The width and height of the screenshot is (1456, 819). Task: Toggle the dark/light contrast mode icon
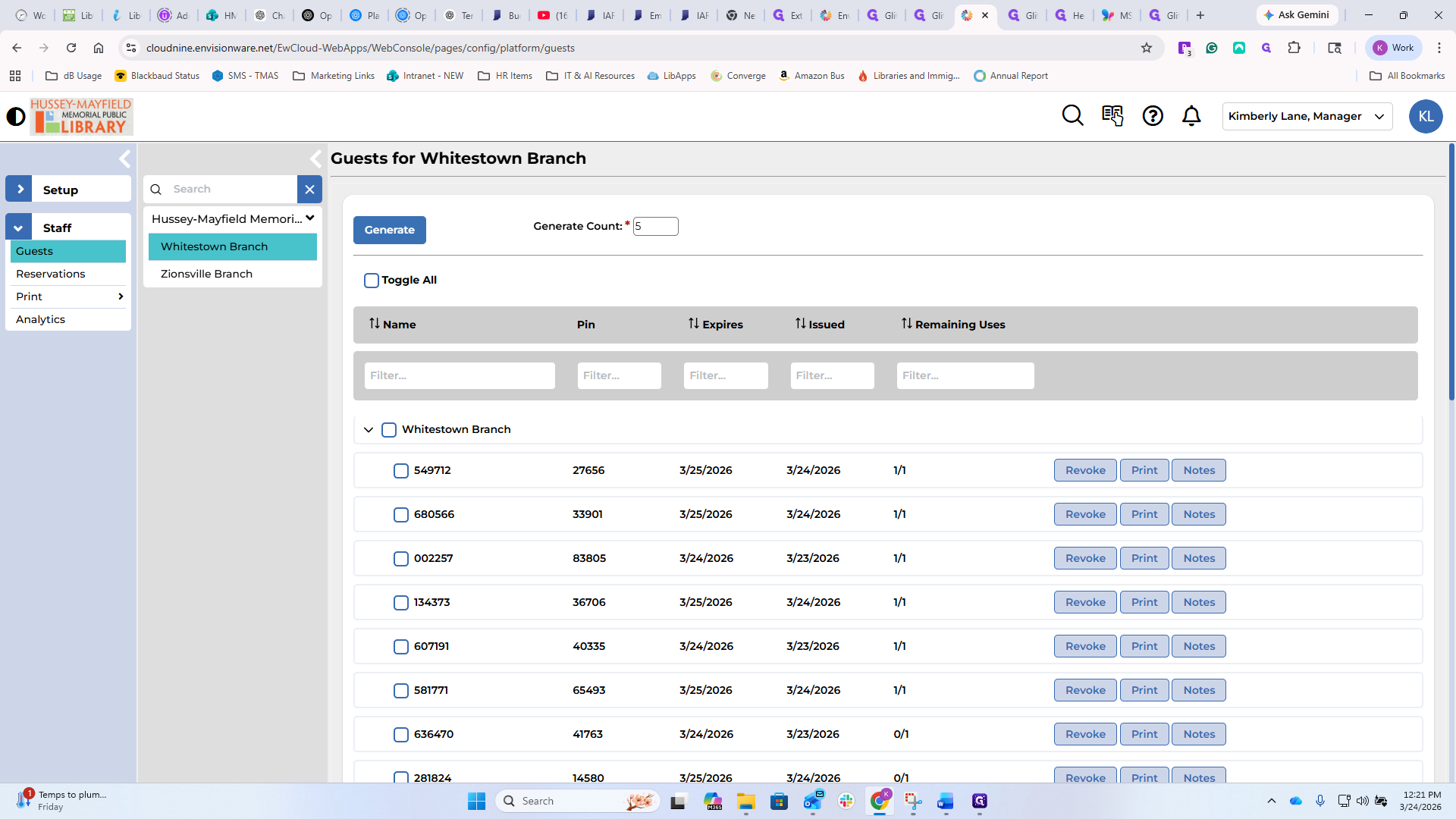(16, 117)
